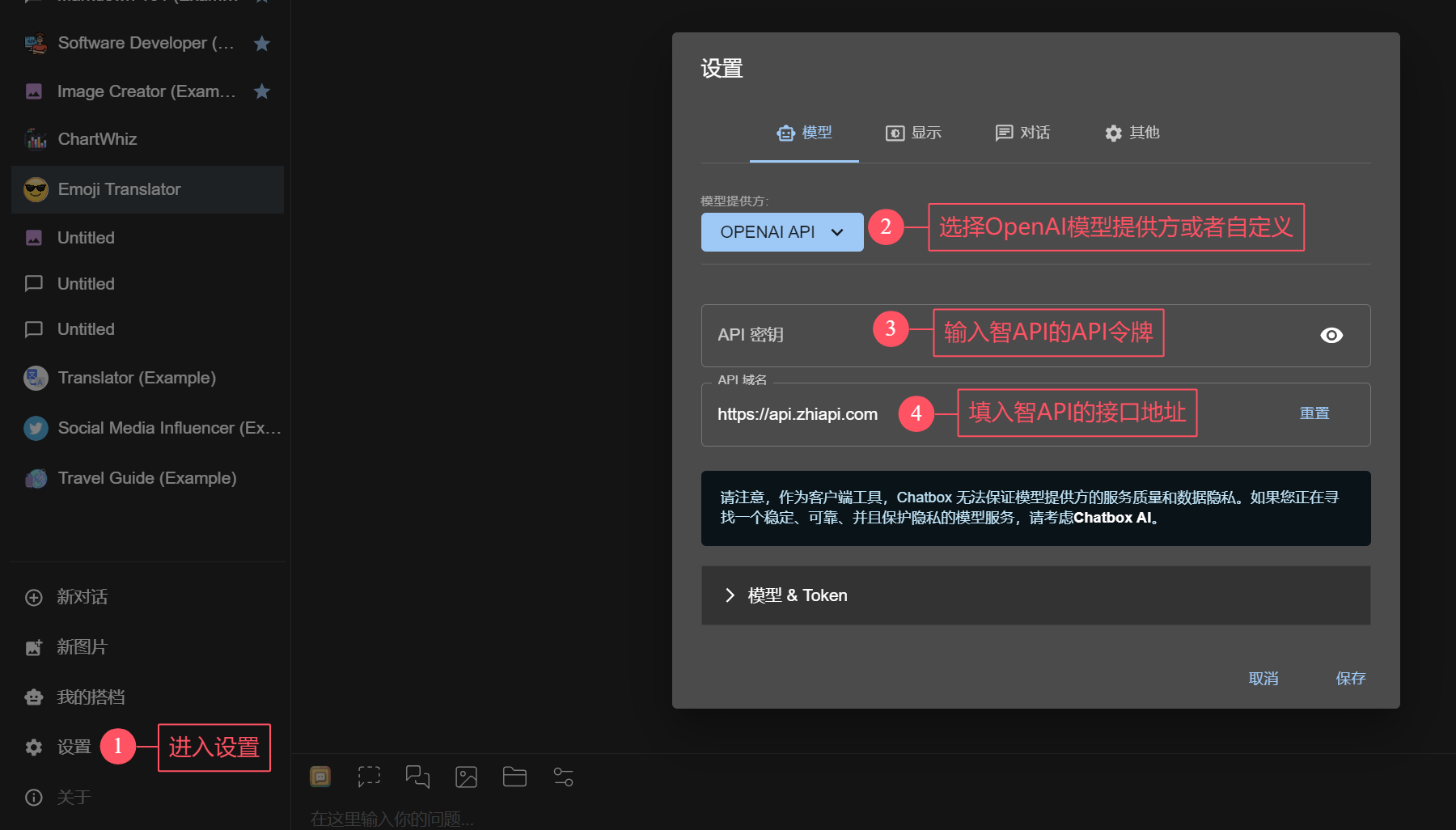This screenshot has width=1456, height=830.
Task: Open the Software Developer chat avatar icon
Action: [x=36, y=43]
